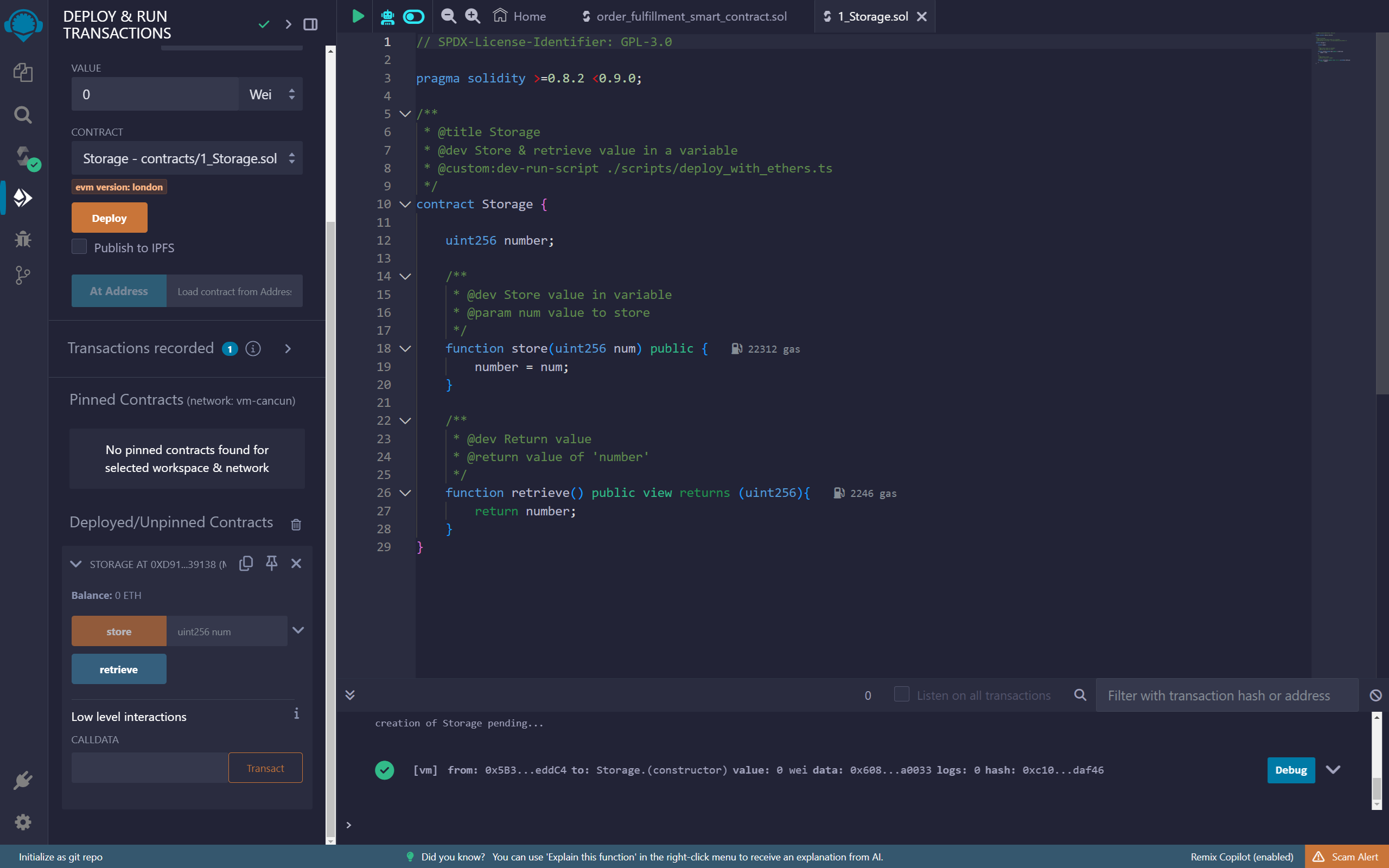Fold the comment block at line 14

pos(405,276)
